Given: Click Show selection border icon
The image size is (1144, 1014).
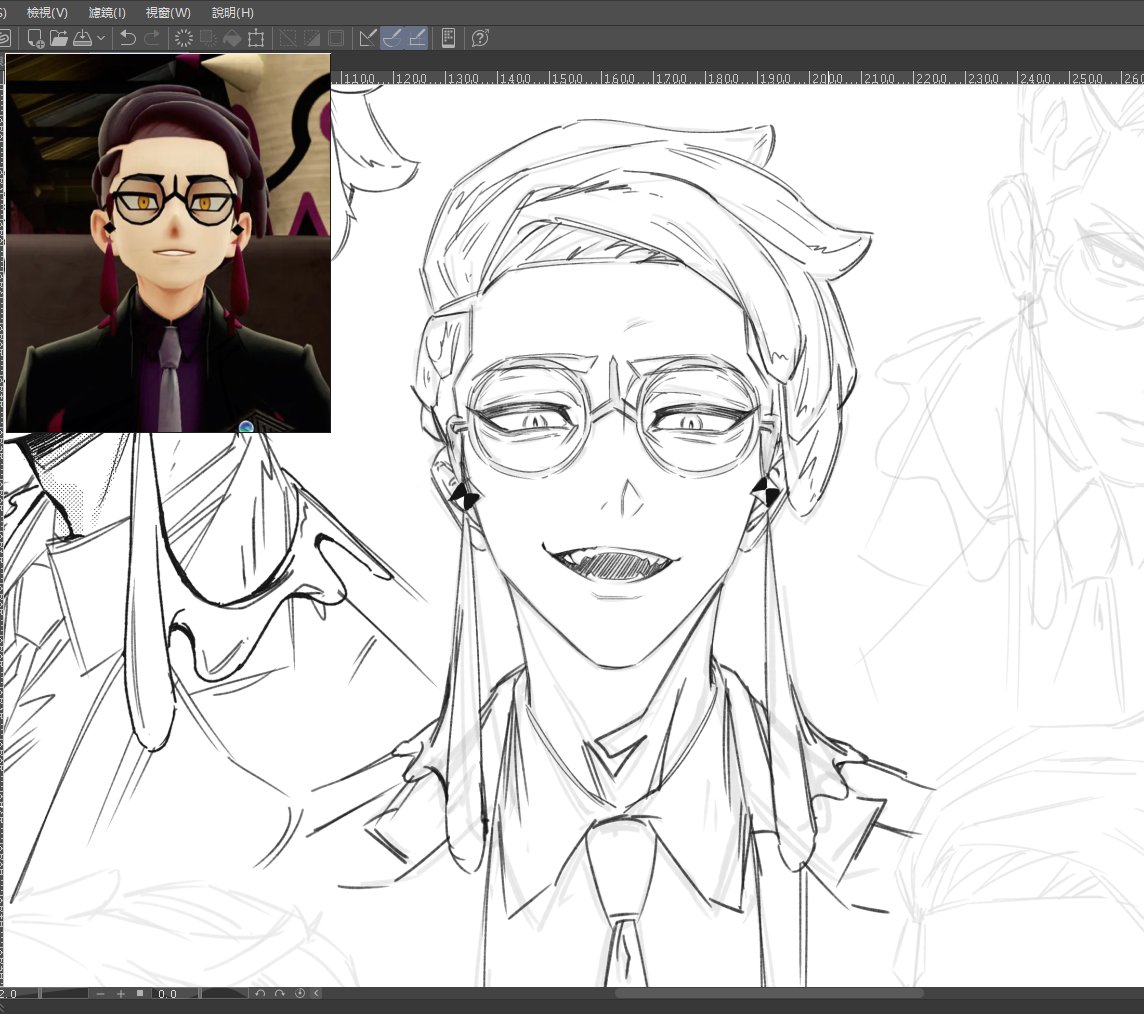Looking at the screenshot, I should [336, 38].
